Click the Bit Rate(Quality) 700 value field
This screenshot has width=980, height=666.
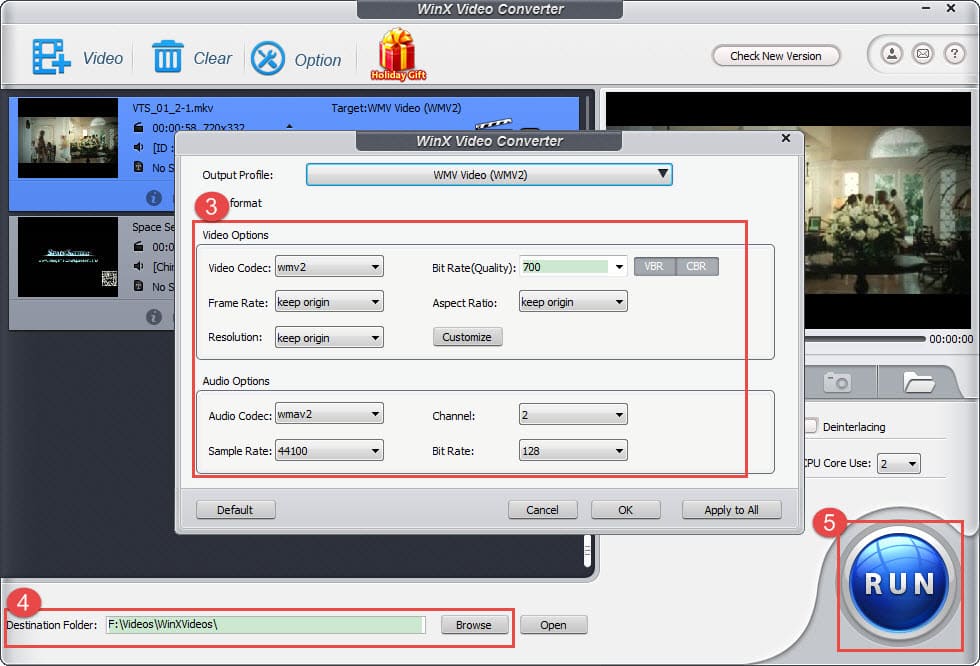coord(564,267)
